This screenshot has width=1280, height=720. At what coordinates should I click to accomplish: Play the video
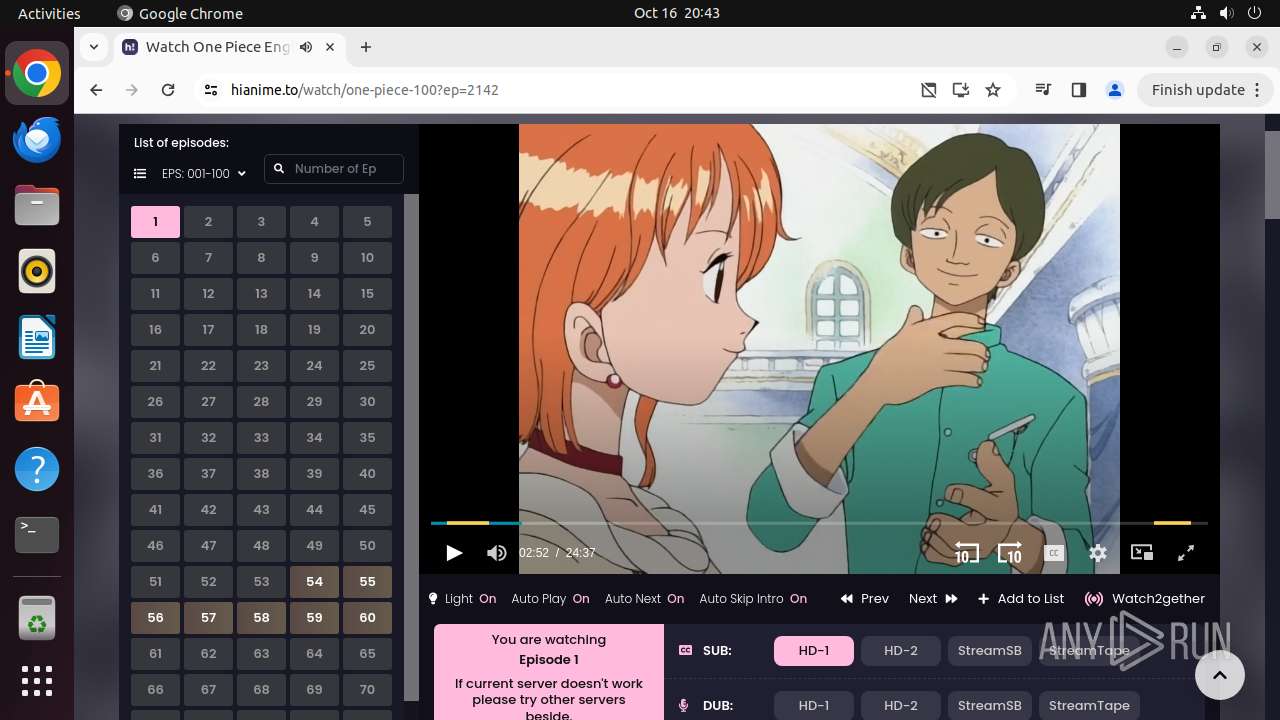pyautogui.click(x=454, y=552)
